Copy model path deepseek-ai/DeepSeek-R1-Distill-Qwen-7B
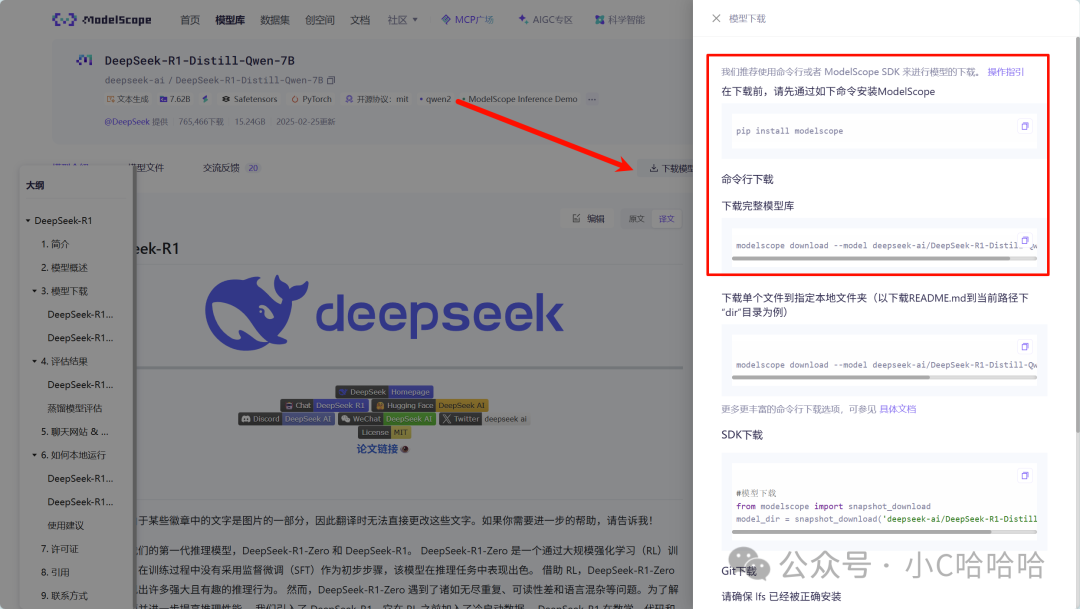The height and width of the screenshot is (609, 1080). [331, 80]
